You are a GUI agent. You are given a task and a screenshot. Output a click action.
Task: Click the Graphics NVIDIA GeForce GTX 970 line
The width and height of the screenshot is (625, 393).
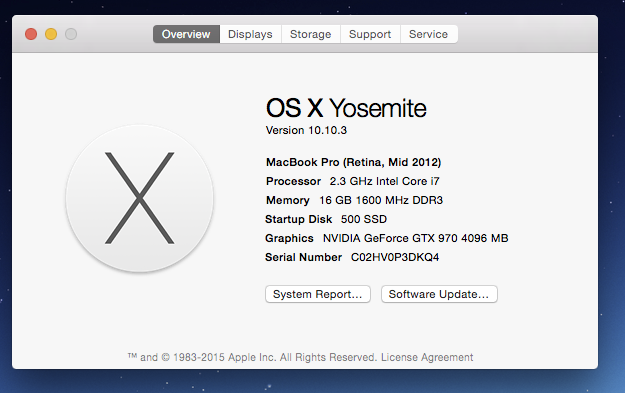pyautogui.click(x=387, y=238)
